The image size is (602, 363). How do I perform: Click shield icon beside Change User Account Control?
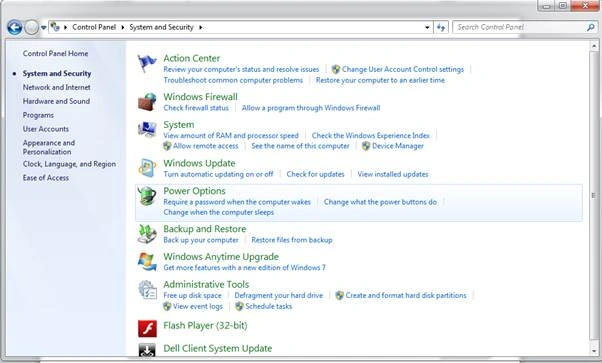click(336, 69)
